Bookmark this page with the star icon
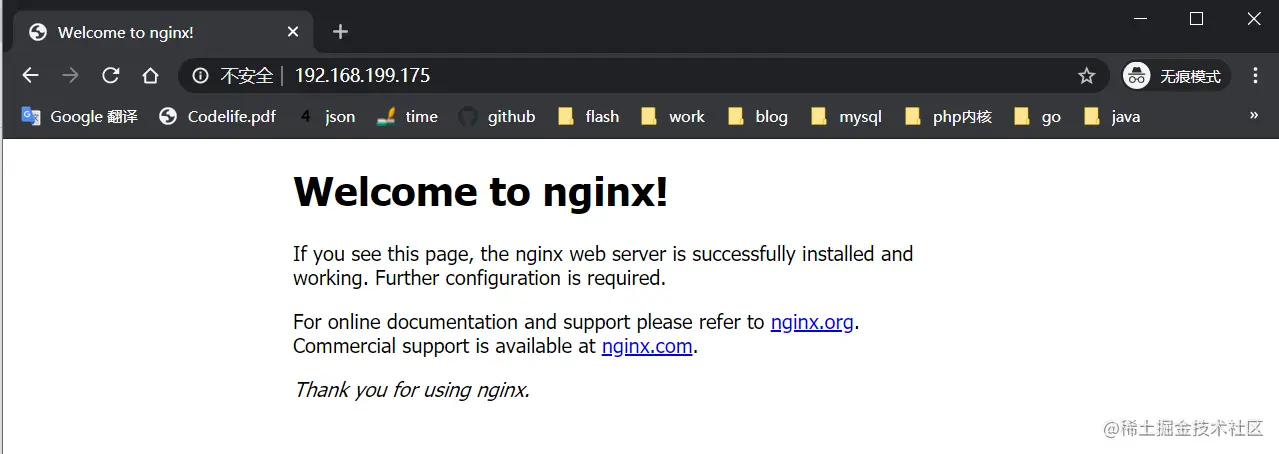This screenshot has width=1279, height=454. (x=1086, y=76)
